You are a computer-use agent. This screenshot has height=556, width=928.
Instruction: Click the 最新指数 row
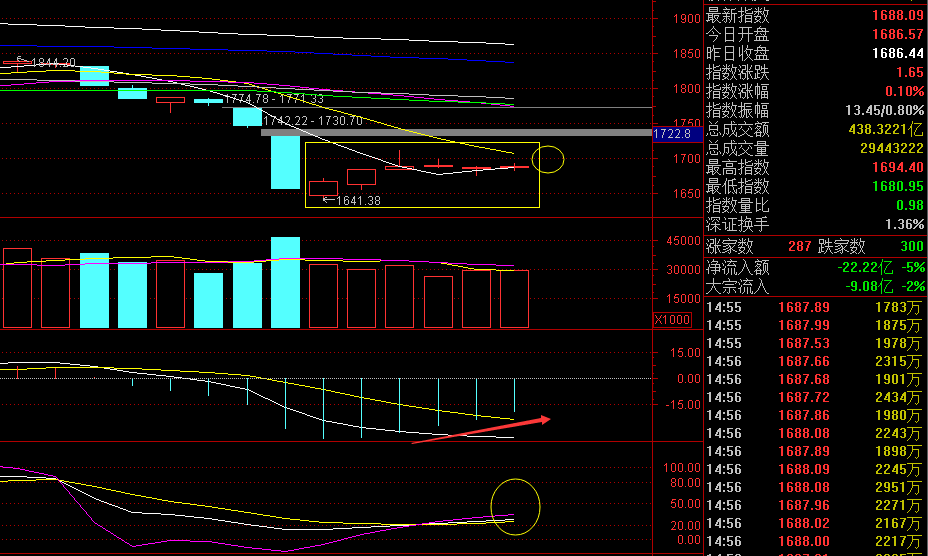point(815,15)
